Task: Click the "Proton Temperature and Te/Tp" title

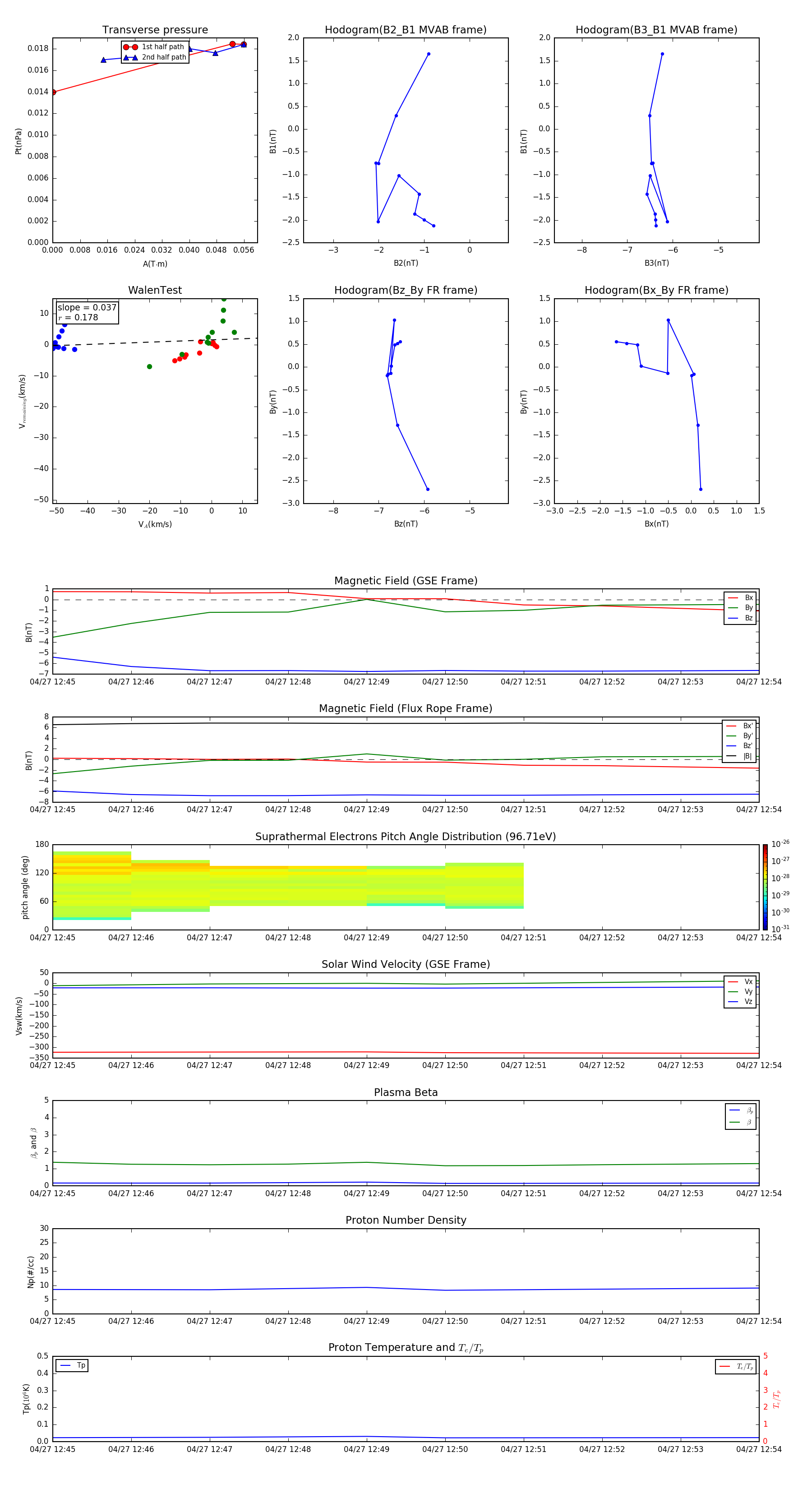Action: click(406, 1348)
